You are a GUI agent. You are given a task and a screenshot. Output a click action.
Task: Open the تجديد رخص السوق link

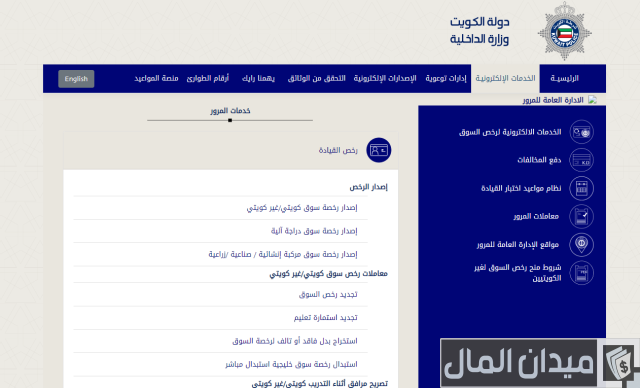pos(328,294)
